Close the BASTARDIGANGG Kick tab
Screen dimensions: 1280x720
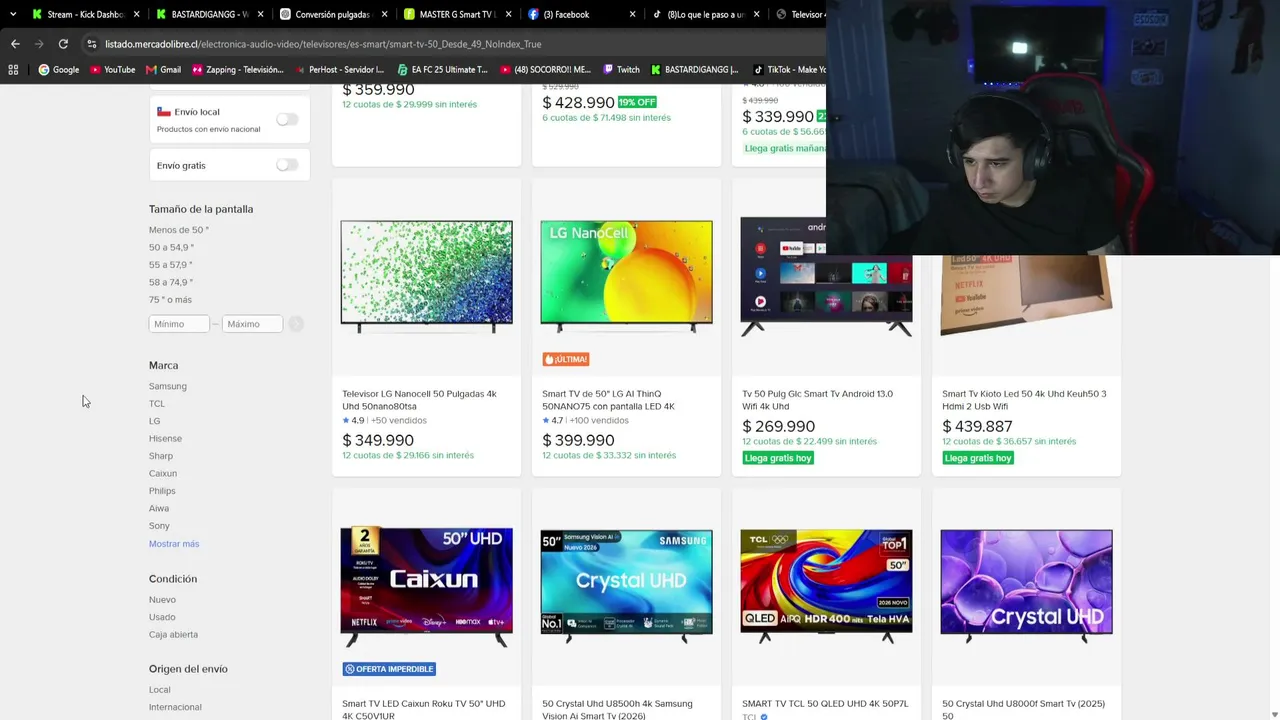(260, 14)
